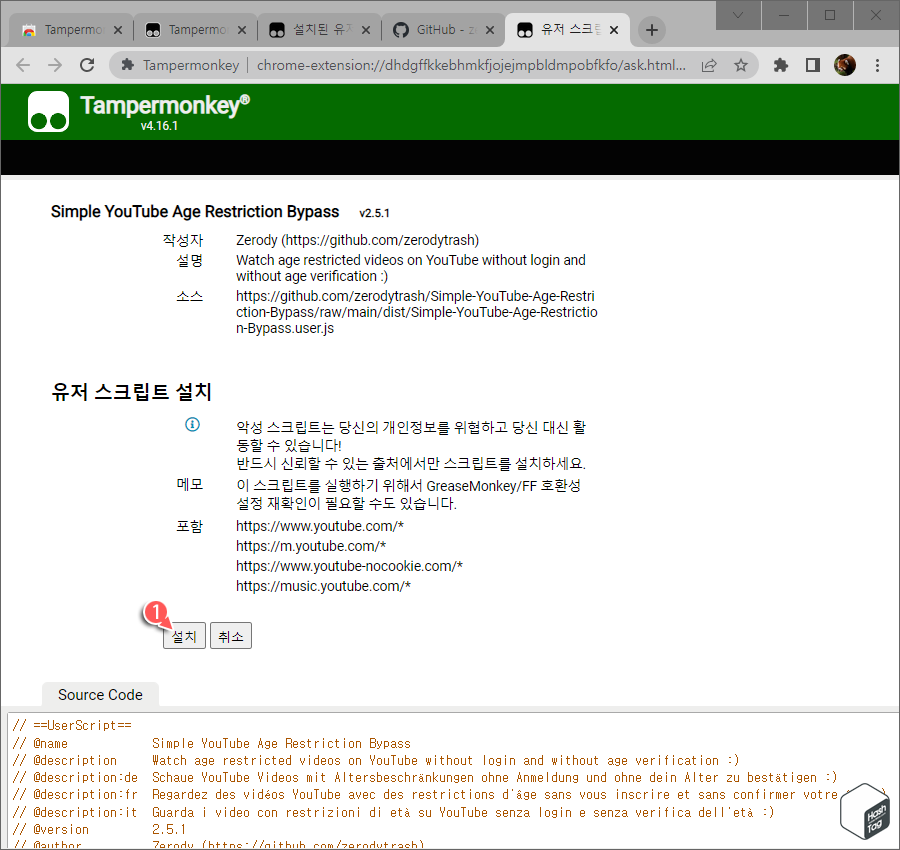This screenshot has height=850, width=900.
Task: Open the tab search dropdown chevron
Action: click(738, 15)
